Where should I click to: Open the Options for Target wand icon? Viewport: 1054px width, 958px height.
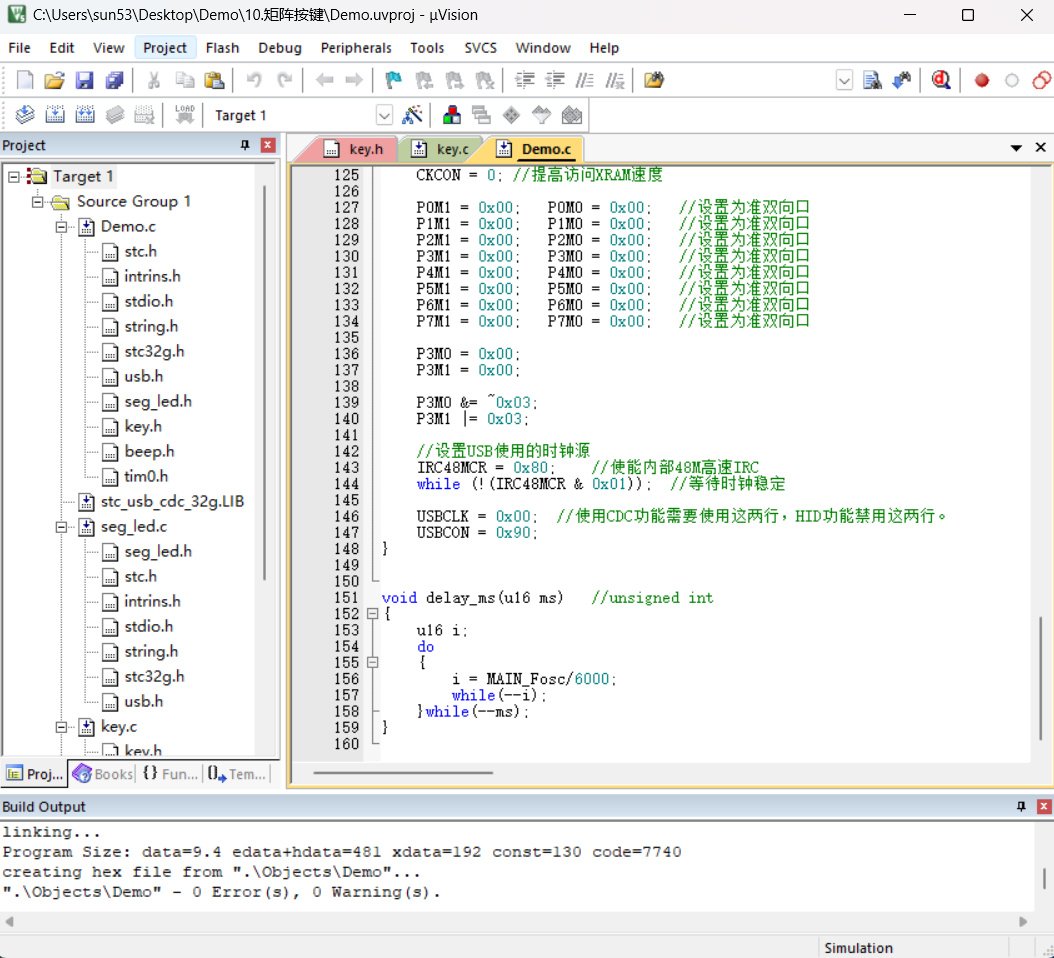(x=411, y=115)
